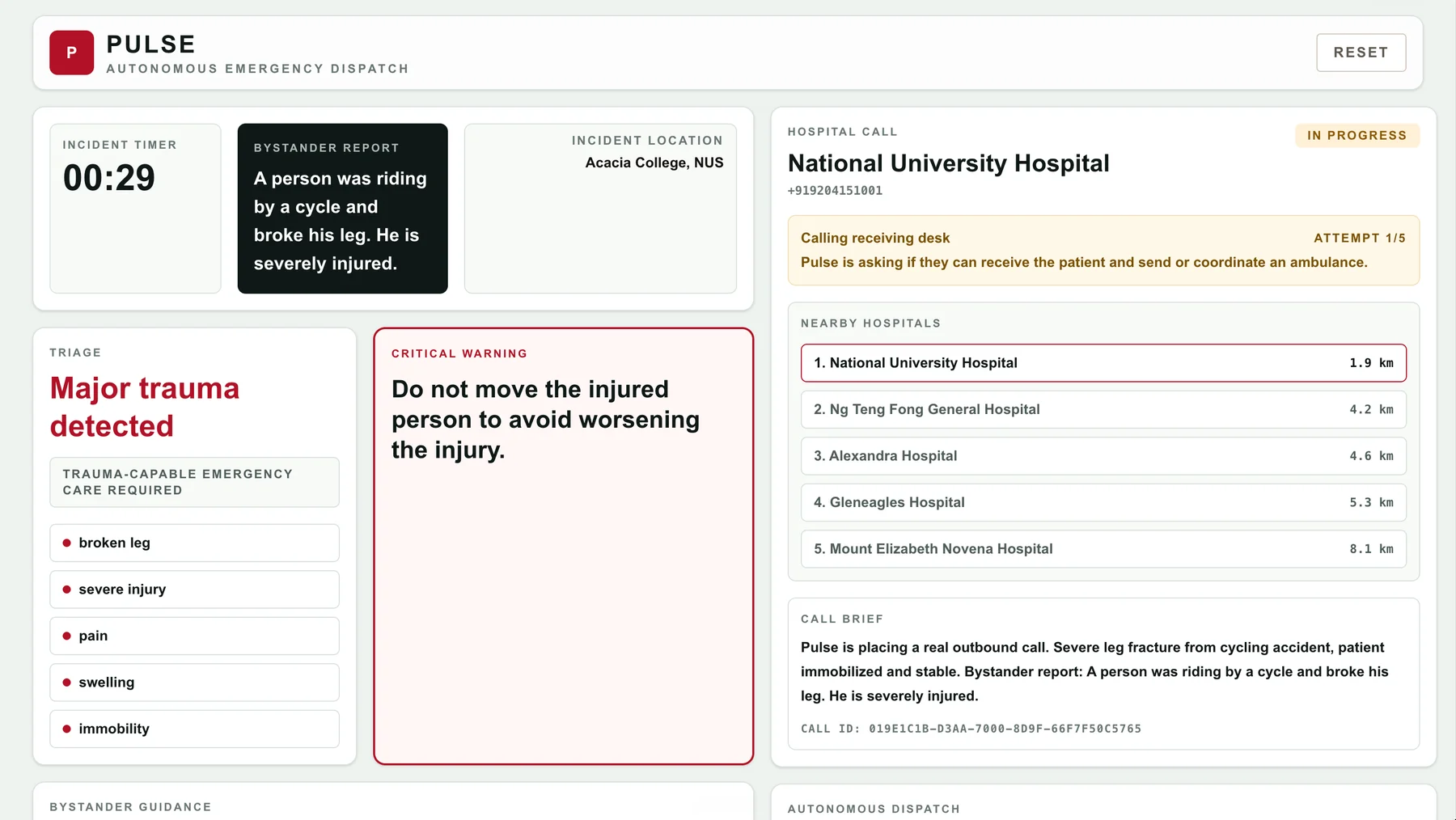This screenshot has width=1456, height=820.
Task: Click the RESET button
Action: pos(1361,53)
